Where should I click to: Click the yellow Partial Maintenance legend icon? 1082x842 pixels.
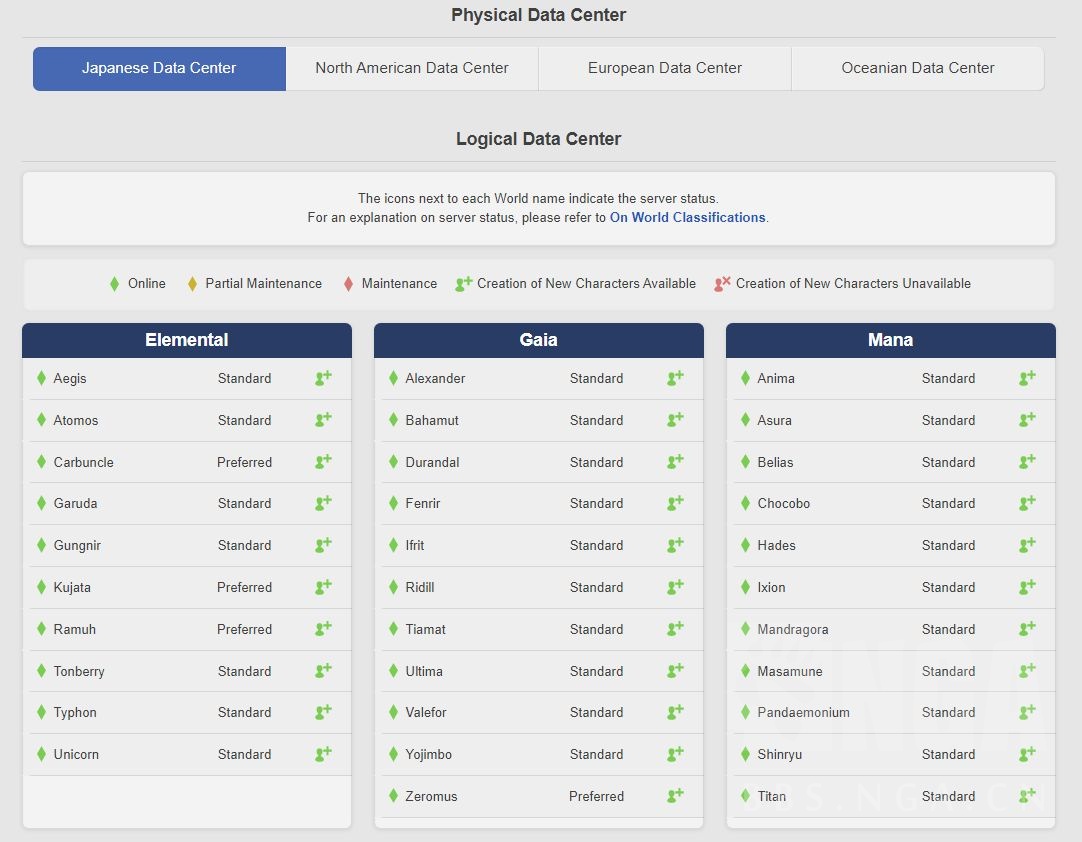click(192, 284)
